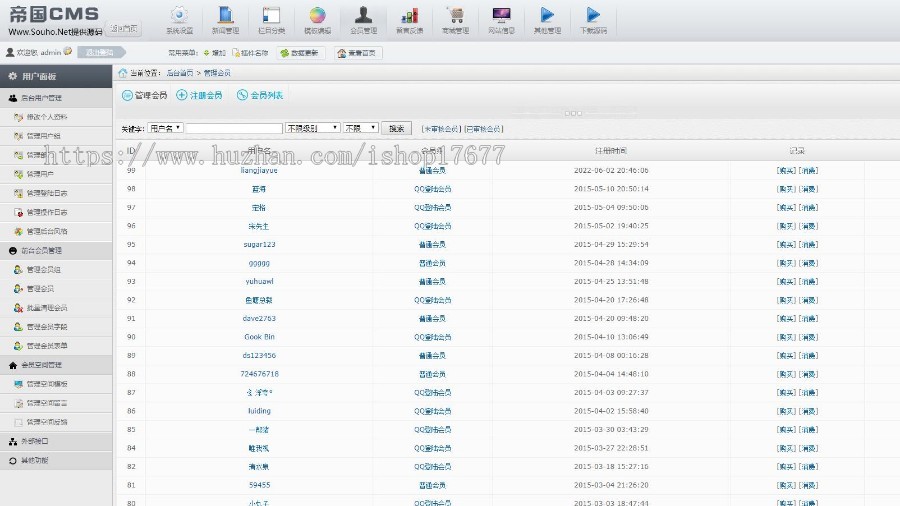Click the 返回首页 button near logo

coord(123,28)
